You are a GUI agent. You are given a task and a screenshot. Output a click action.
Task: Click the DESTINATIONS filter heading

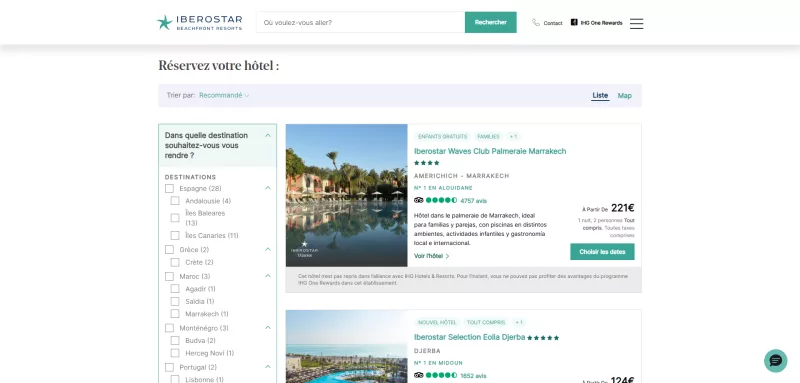pyautogui.click(x=190, y=177)
